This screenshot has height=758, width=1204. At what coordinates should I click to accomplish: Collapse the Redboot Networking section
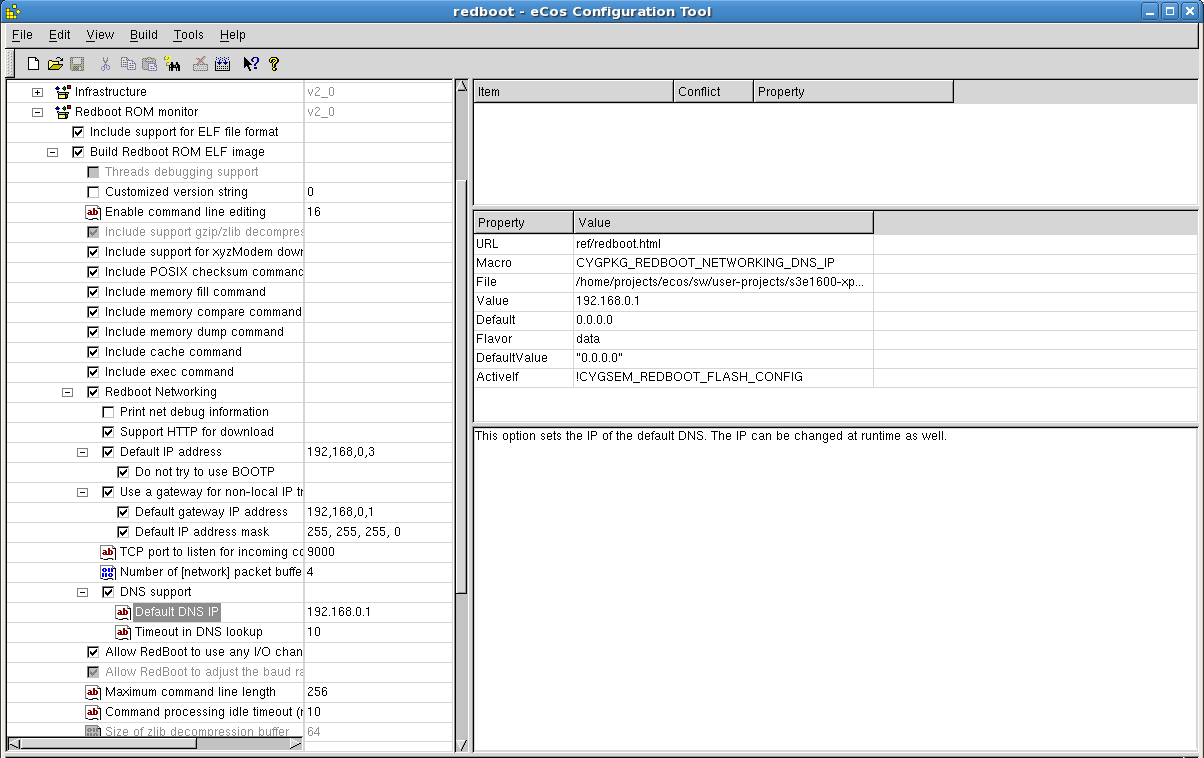click(68, 392)
